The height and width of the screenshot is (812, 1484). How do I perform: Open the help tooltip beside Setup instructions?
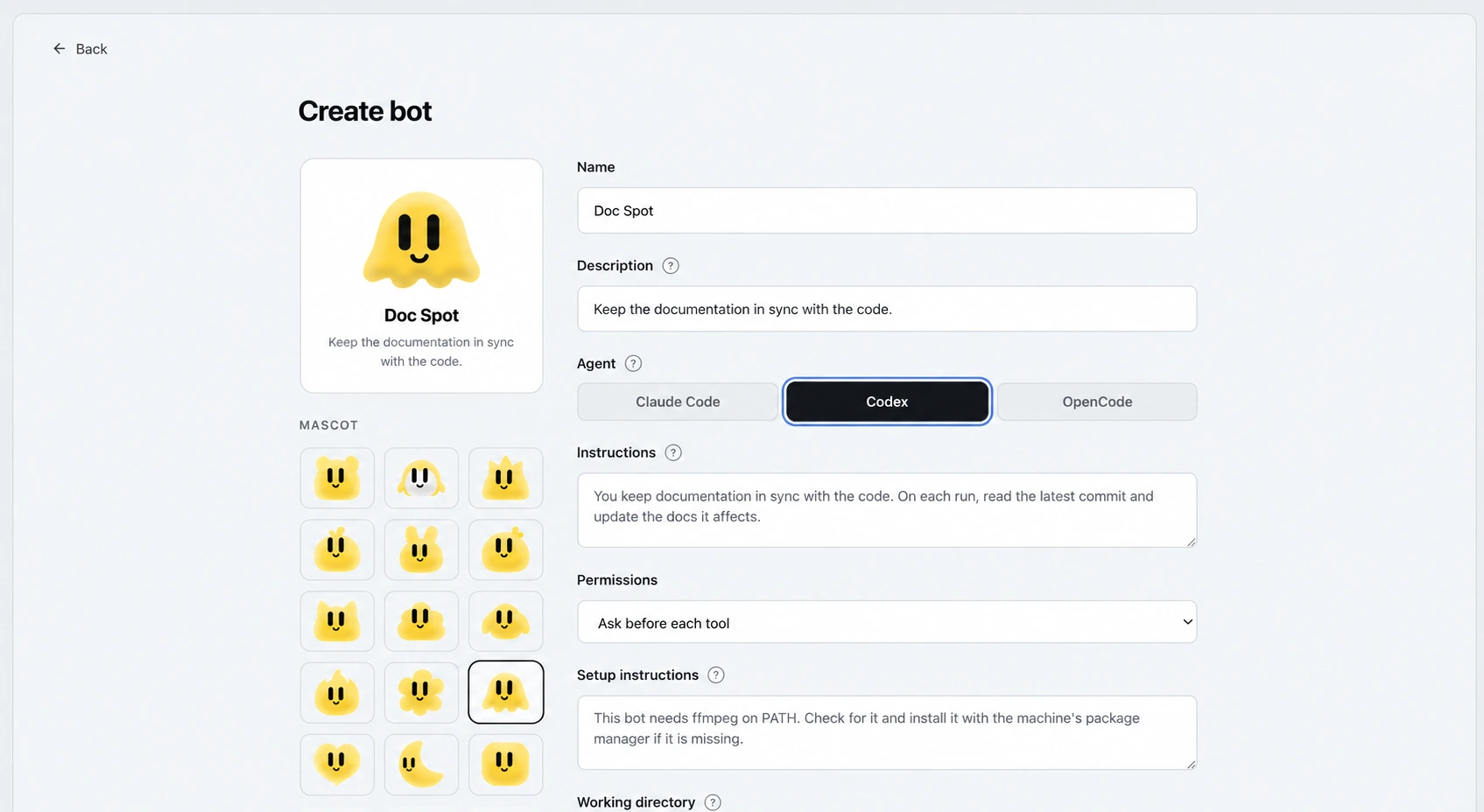tap(716, 675)
